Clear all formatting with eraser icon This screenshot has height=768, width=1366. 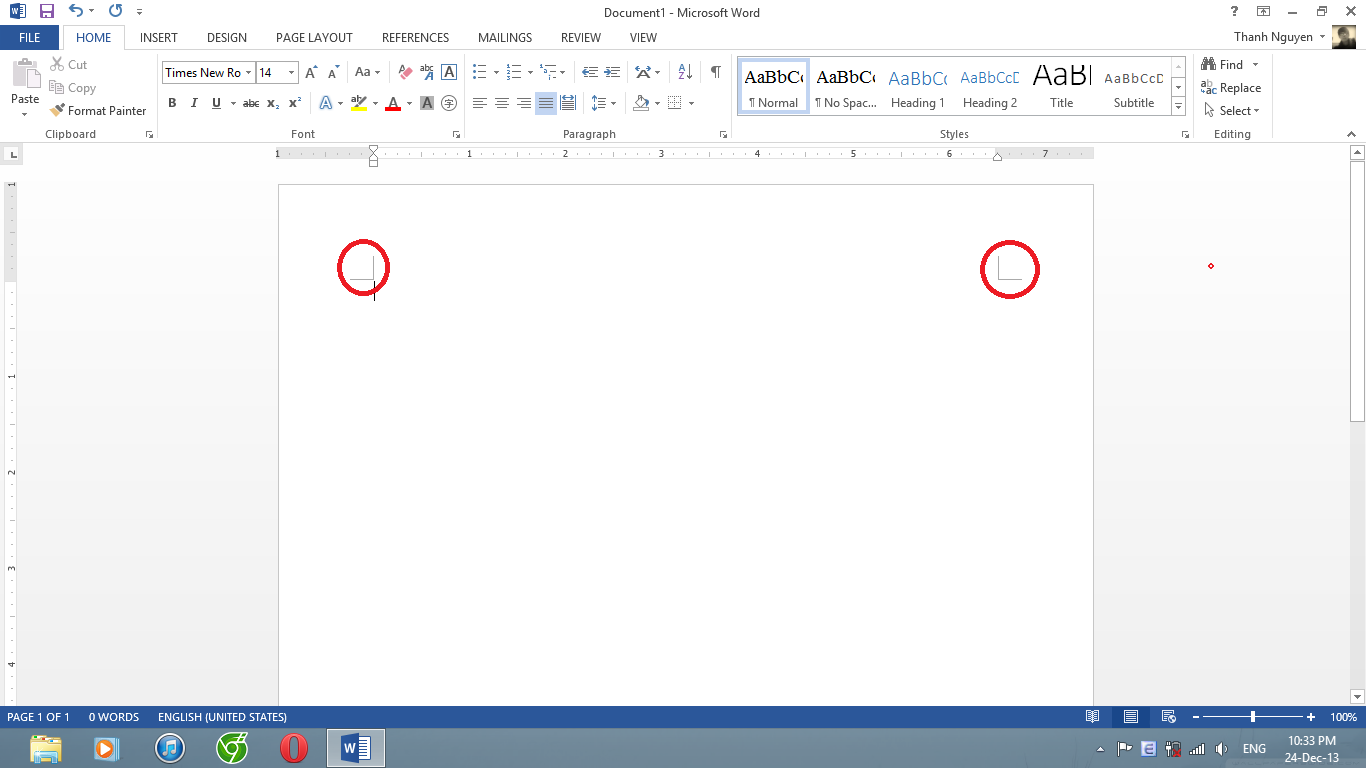[405, 72]
